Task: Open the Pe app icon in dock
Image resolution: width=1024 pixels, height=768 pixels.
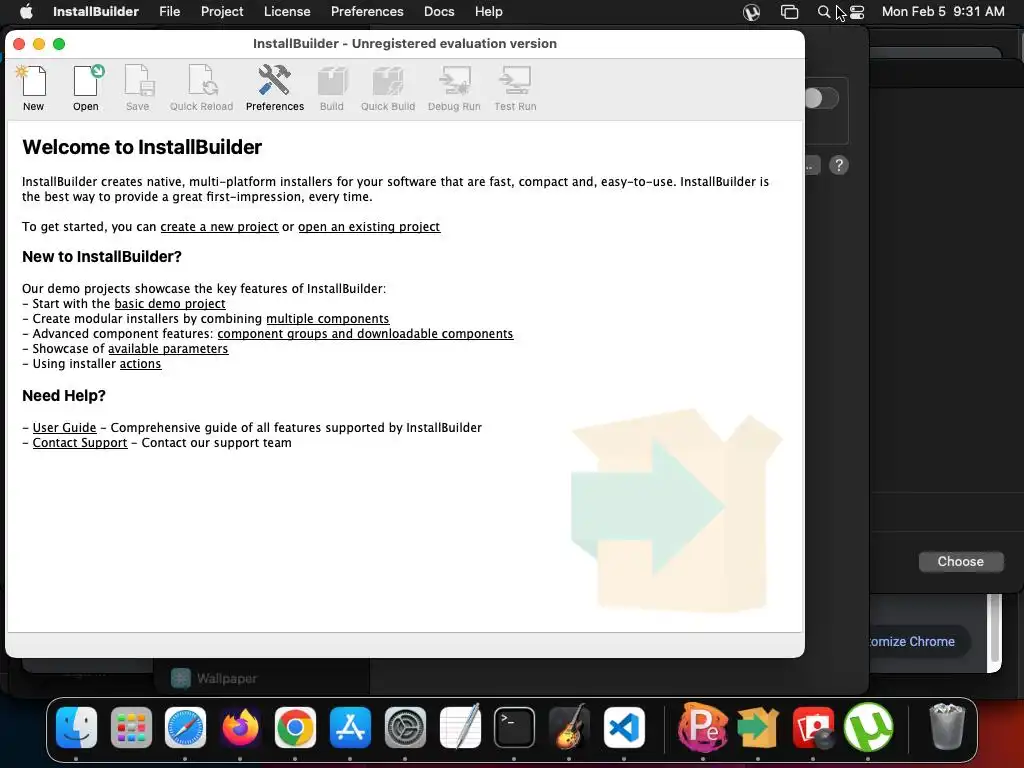Action: [703, 727]
